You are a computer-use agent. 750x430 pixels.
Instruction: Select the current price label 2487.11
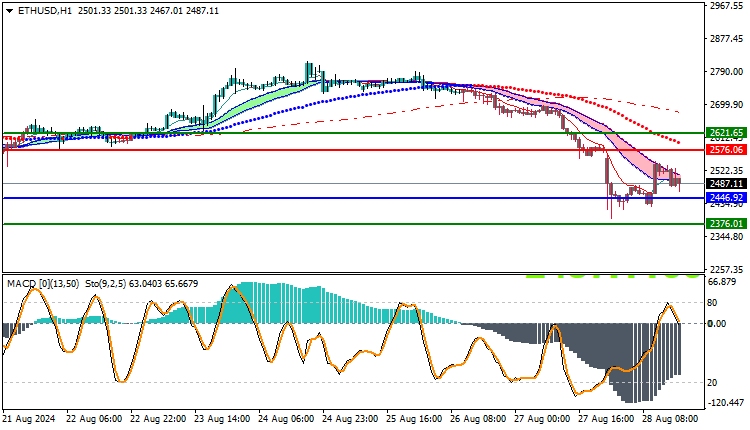(726, 184)
